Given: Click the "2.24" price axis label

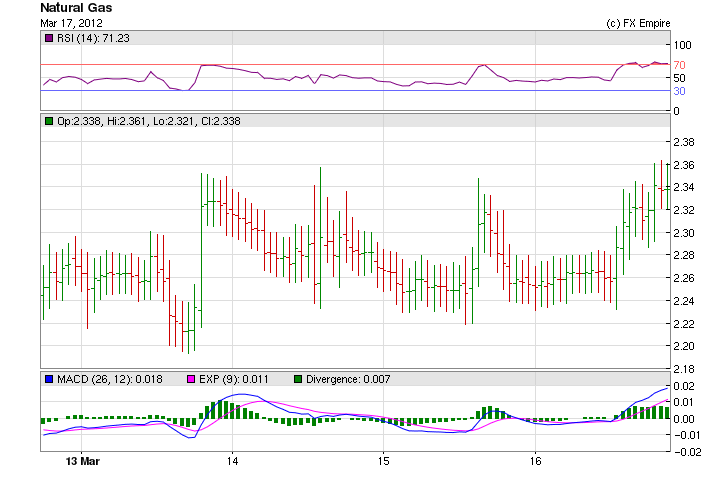Looking at the screenshot, I should (x=684, y=301).
